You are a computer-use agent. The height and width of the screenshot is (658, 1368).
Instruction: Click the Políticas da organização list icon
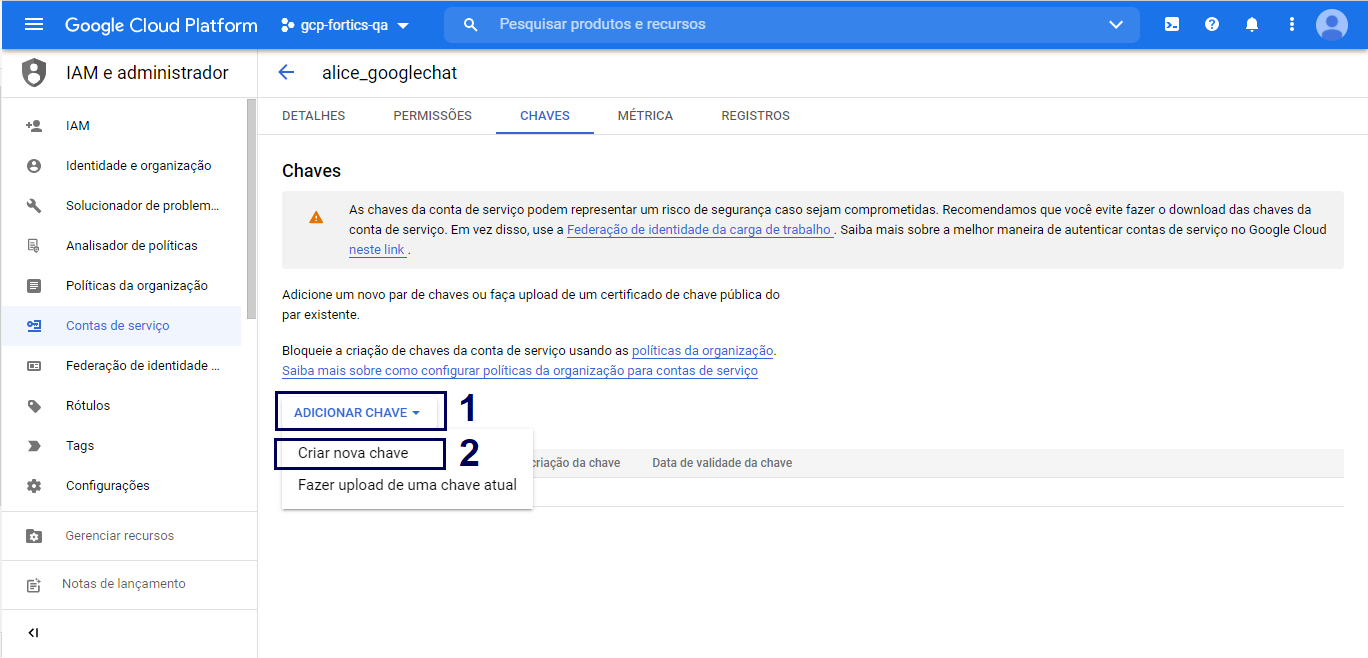click(x=34, y=286)
